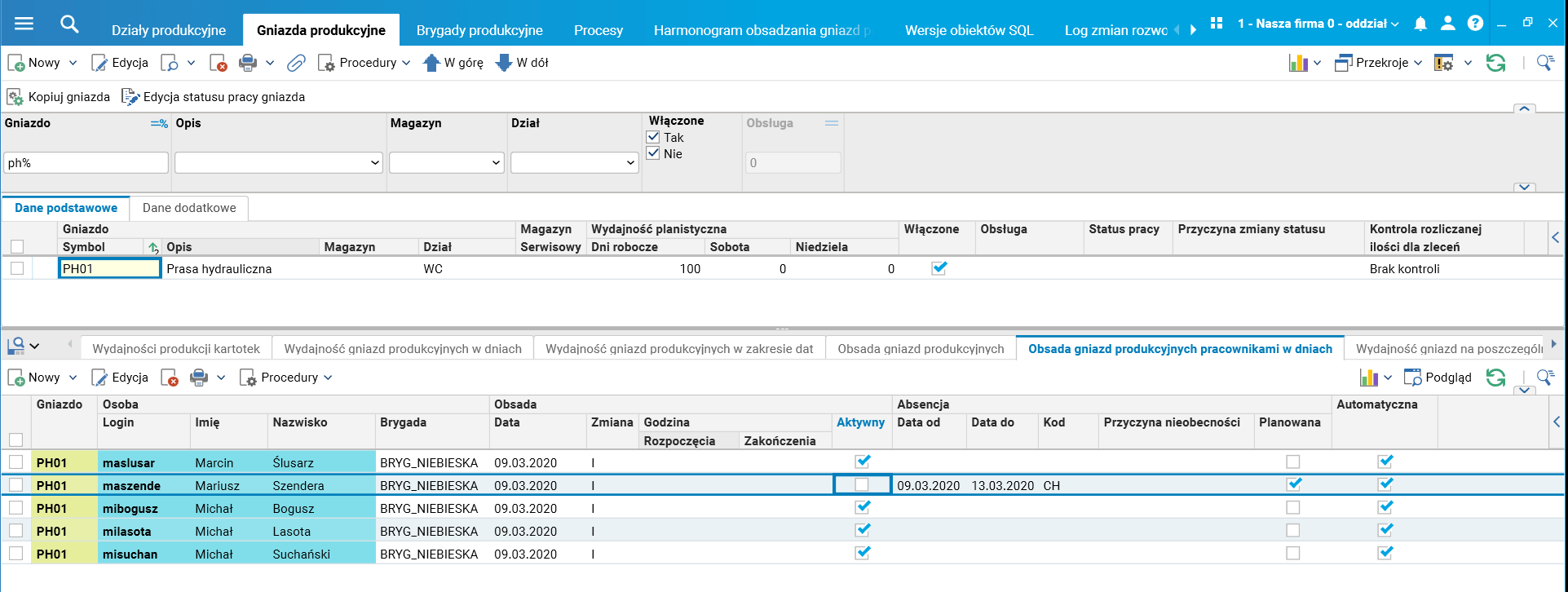Toggle the Włączone Tak filter checkbox
This screenshot has width=1568, height=592.
653,137
